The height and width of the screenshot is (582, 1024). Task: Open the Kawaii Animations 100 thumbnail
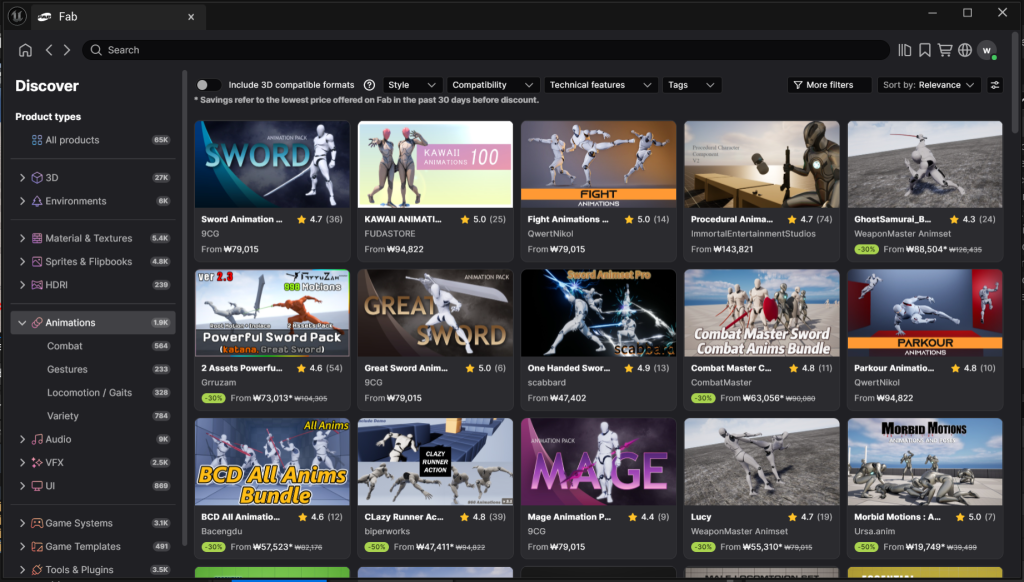pos(436,165)
